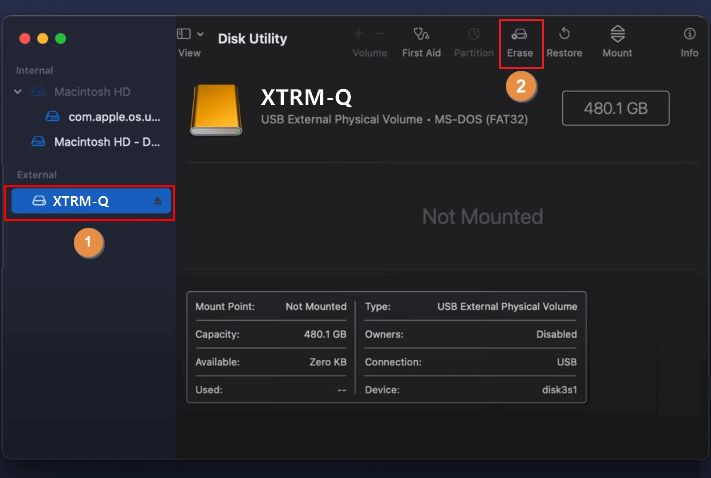Click the green full-screen window button
The height and width of the screenshot is (478, 711).
tap(61, 38)
